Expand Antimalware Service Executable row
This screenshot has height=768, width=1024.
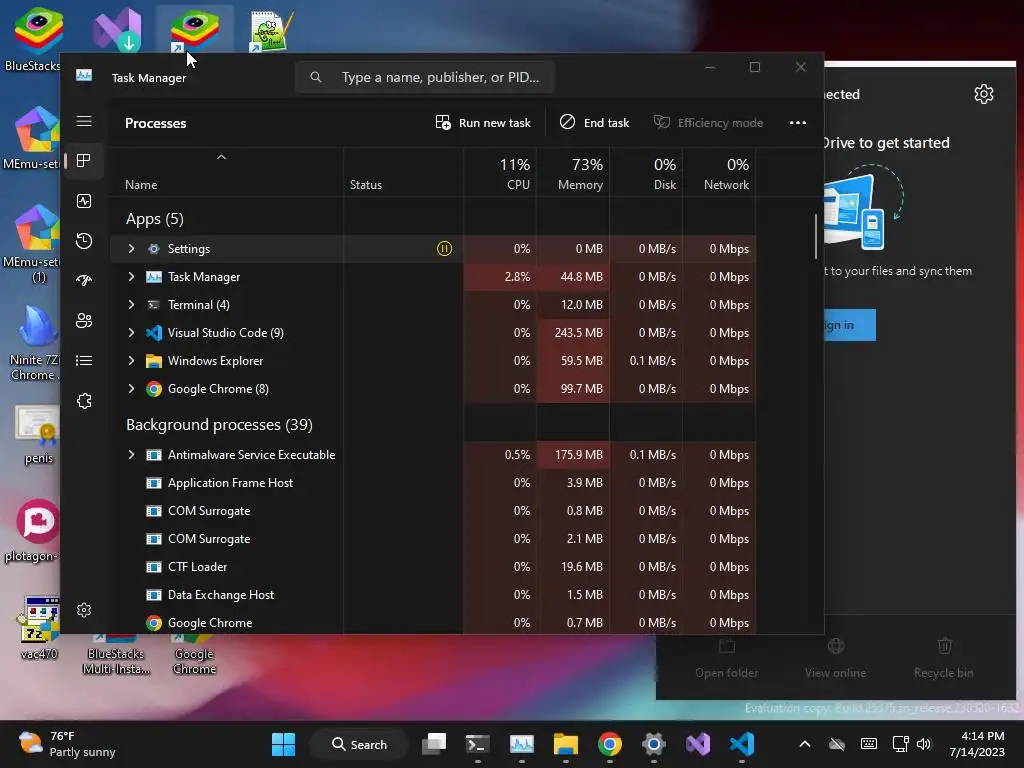[131, 455]
